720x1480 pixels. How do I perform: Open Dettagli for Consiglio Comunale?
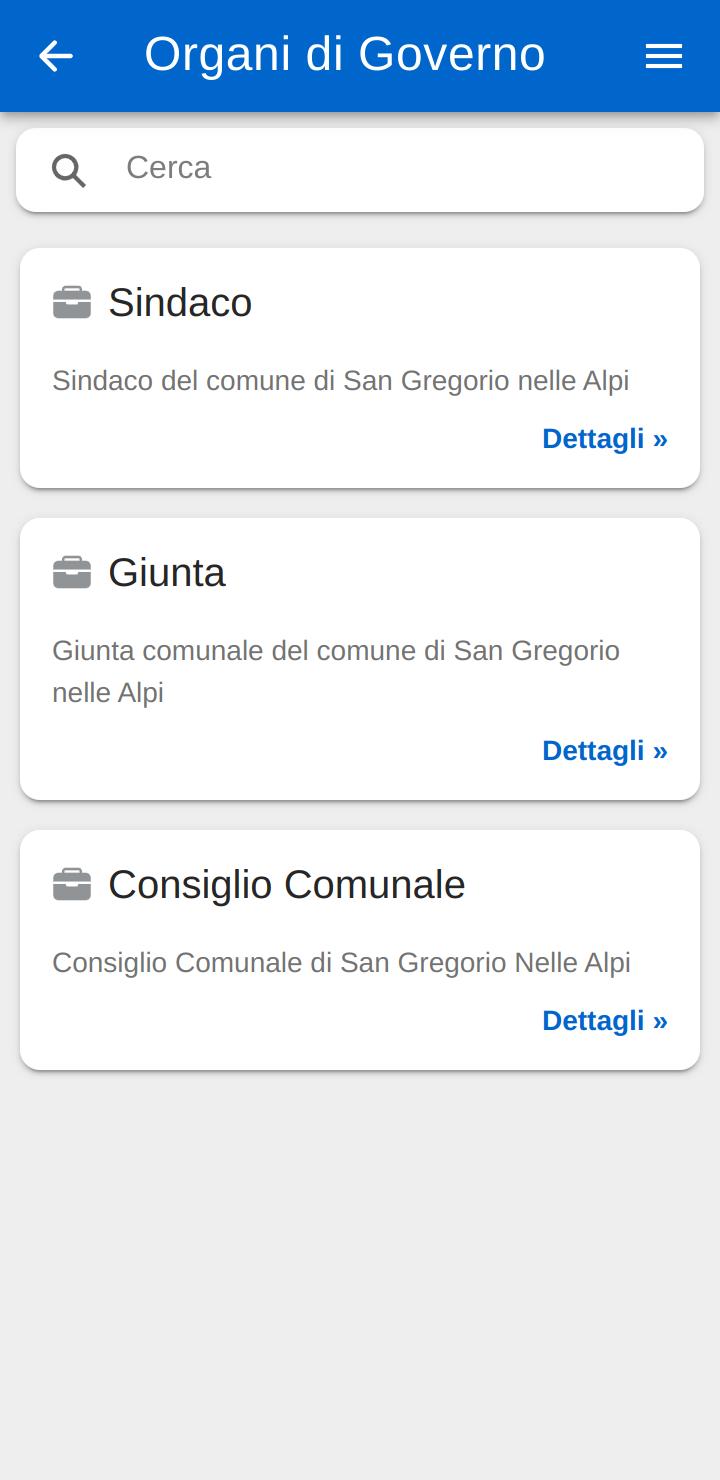pos(605,1021)
